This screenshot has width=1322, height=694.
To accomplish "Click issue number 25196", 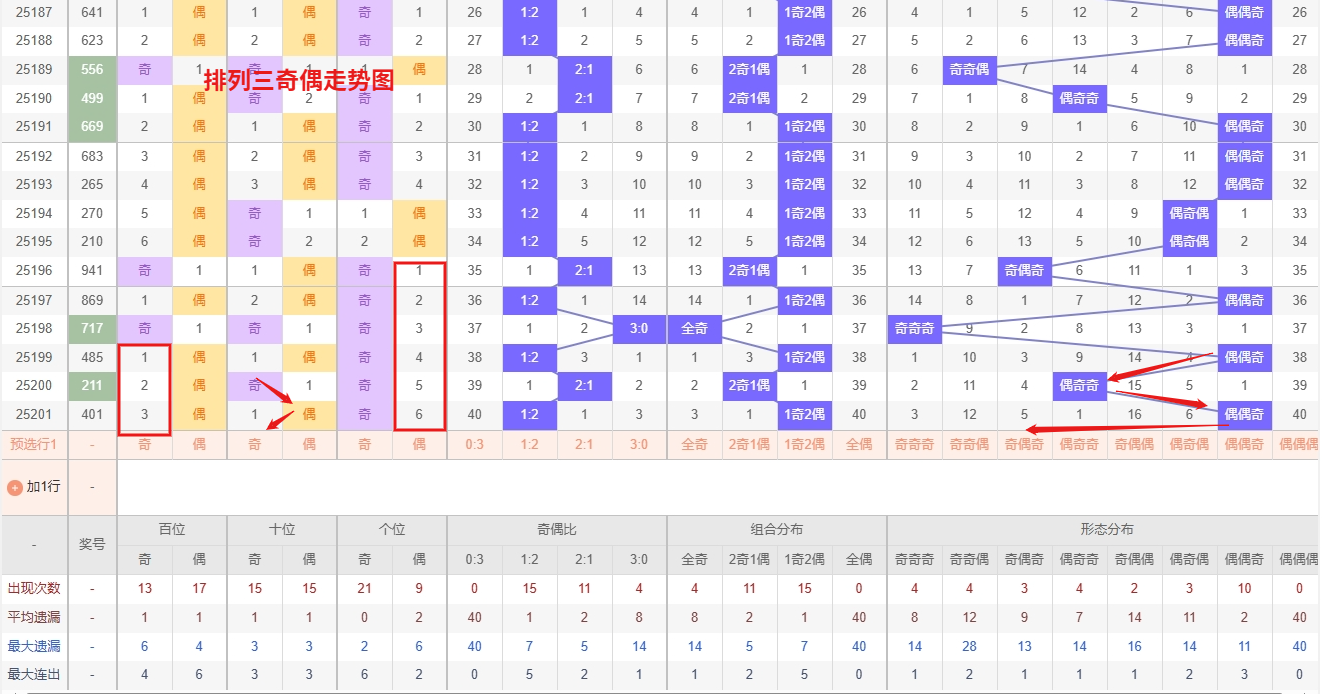I will click(x=34, y=270).
